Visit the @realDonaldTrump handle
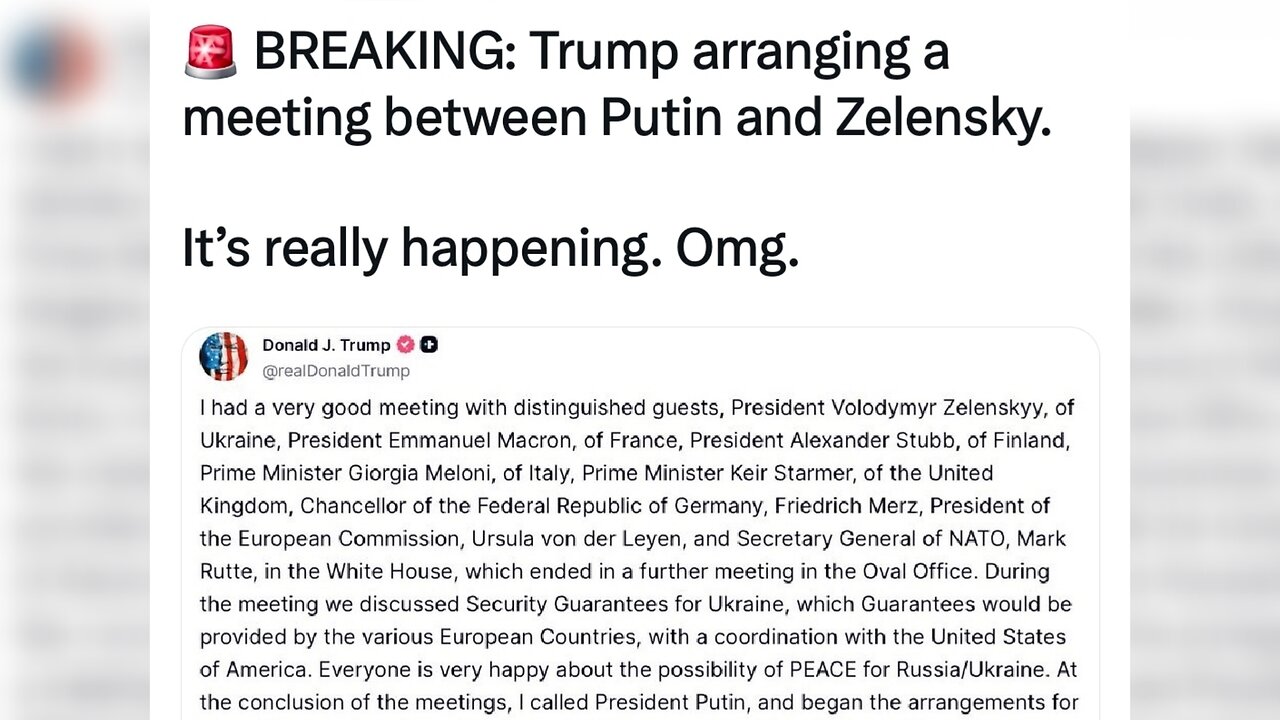 pos(336,371)
